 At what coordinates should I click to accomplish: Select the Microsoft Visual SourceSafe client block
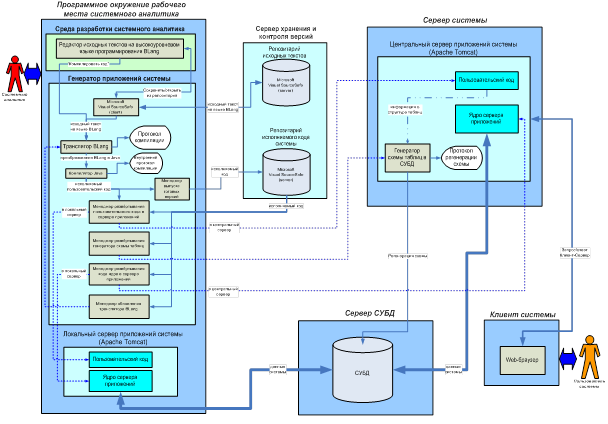tap(115, 106)
